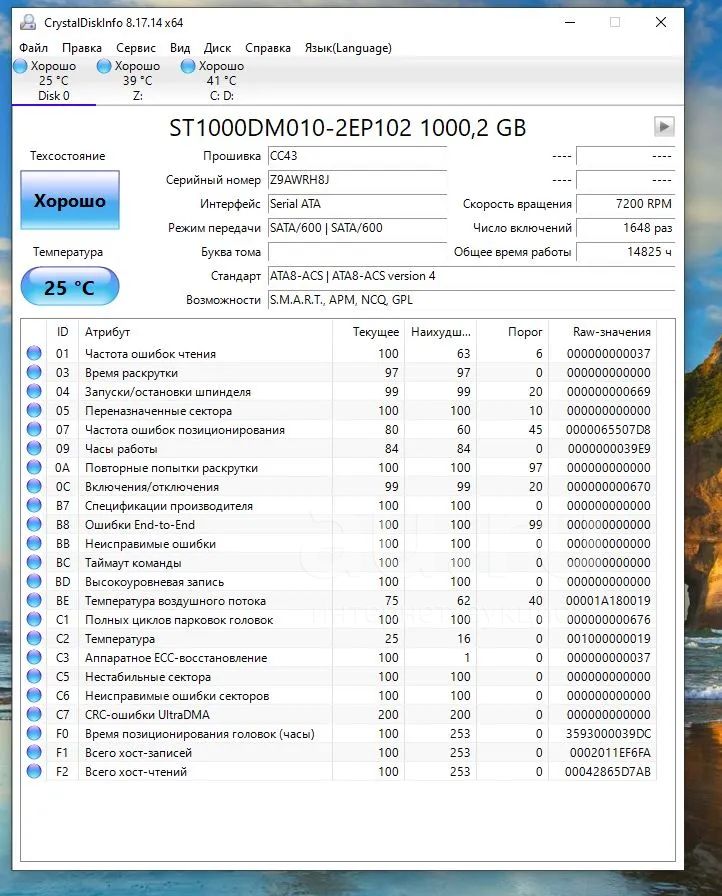Click the next disk arrow button
722x896 pixels.
664,126
